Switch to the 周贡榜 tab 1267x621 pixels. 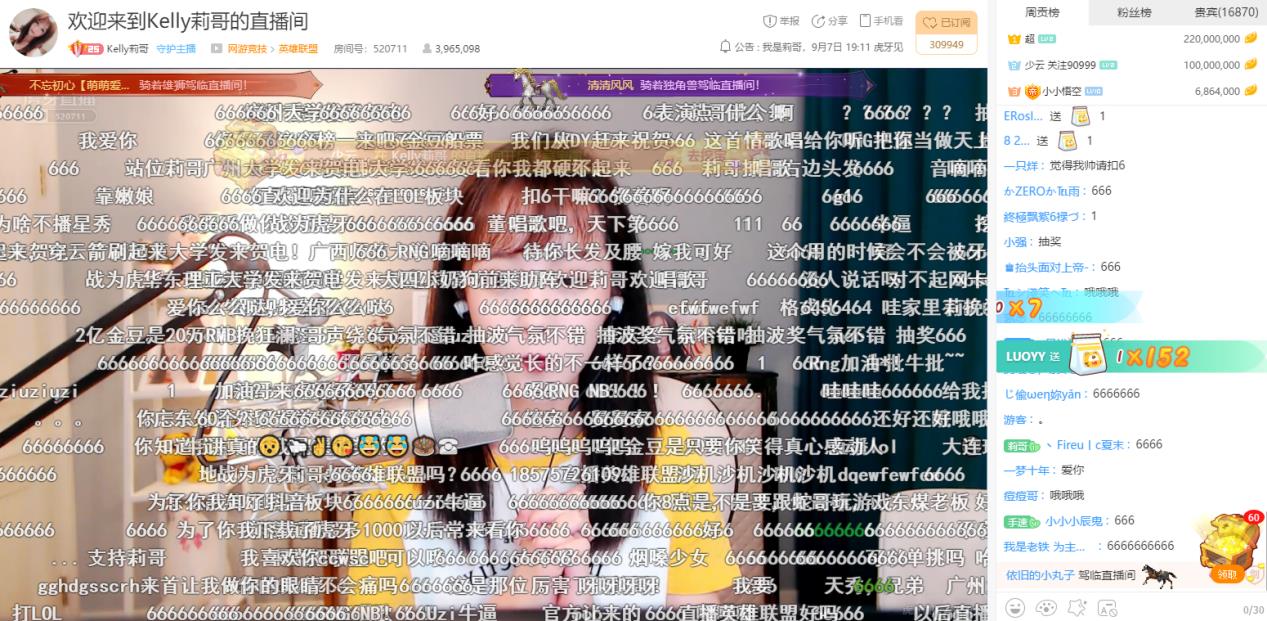[1042, 12]
